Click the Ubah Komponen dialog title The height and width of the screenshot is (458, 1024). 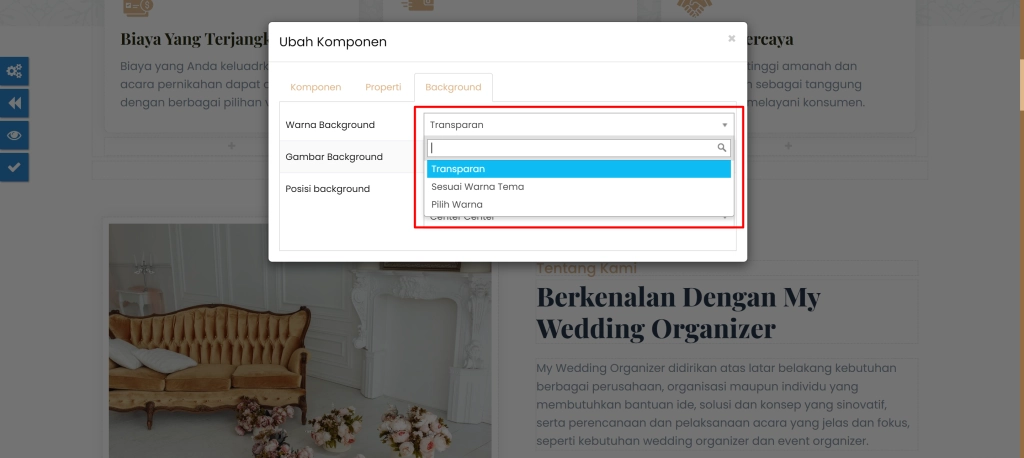332,42
